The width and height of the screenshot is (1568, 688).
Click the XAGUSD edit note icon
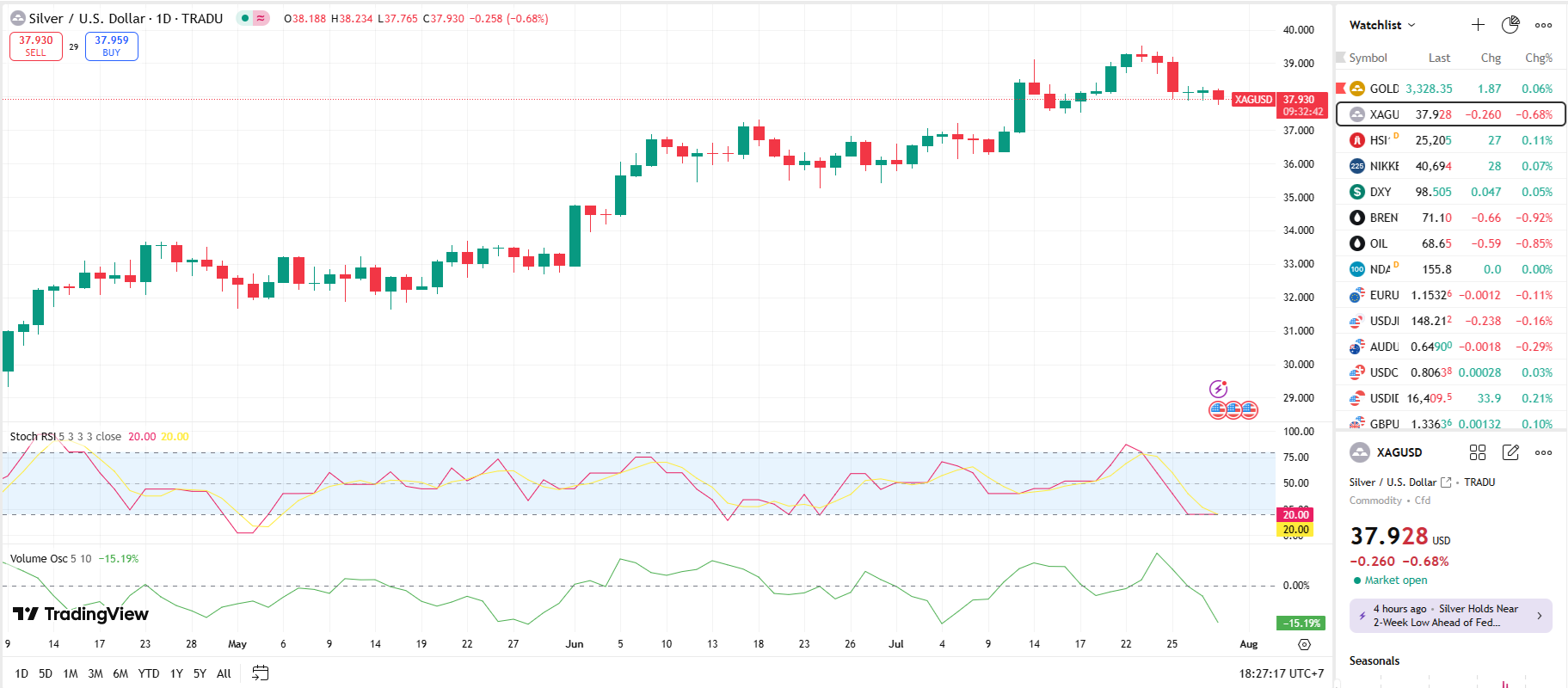(x=1510, y=452)
